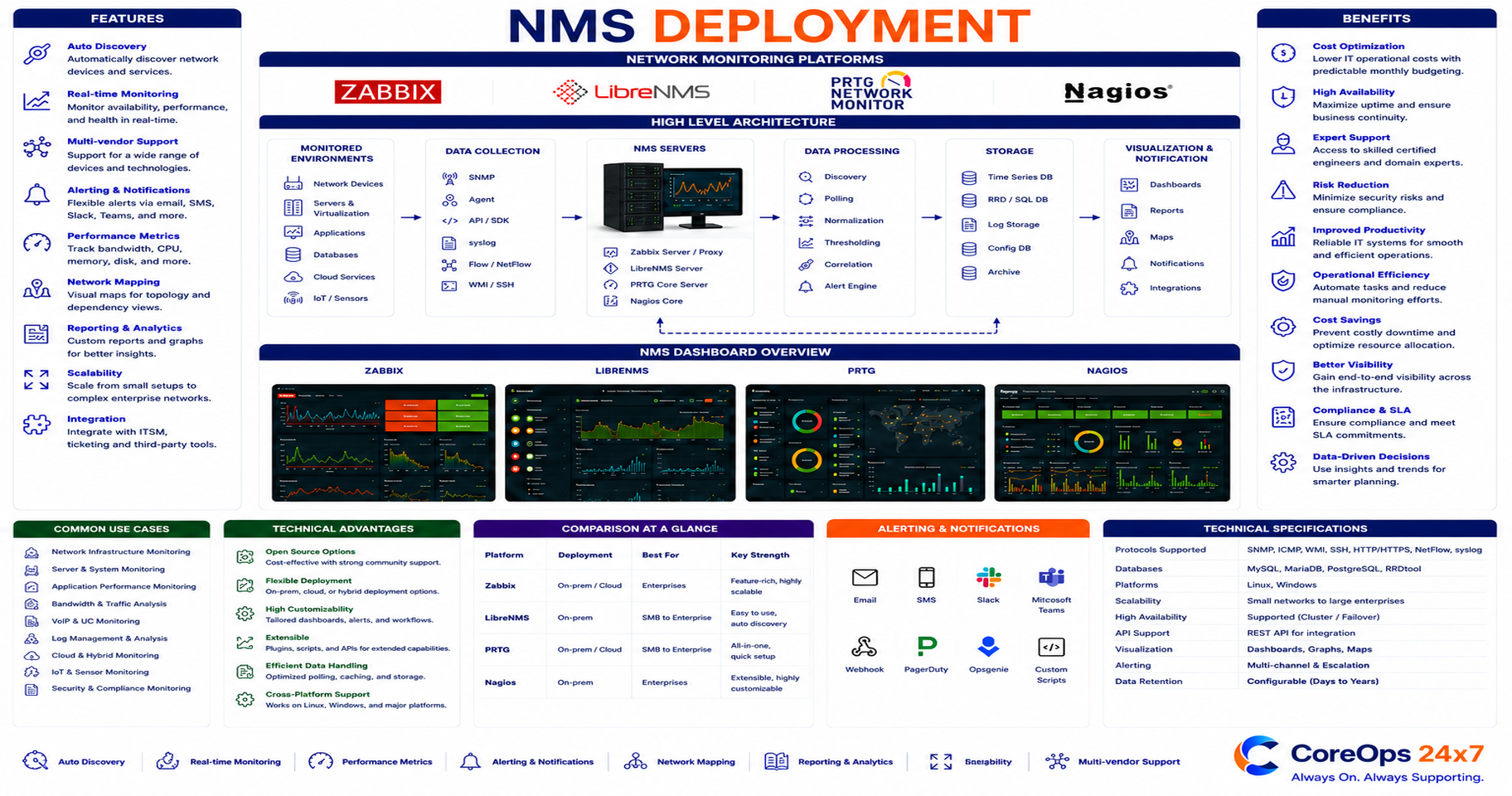Click the Slack icon
The width and height of the screenshot is (1512, 796).
tap(988, 577)
